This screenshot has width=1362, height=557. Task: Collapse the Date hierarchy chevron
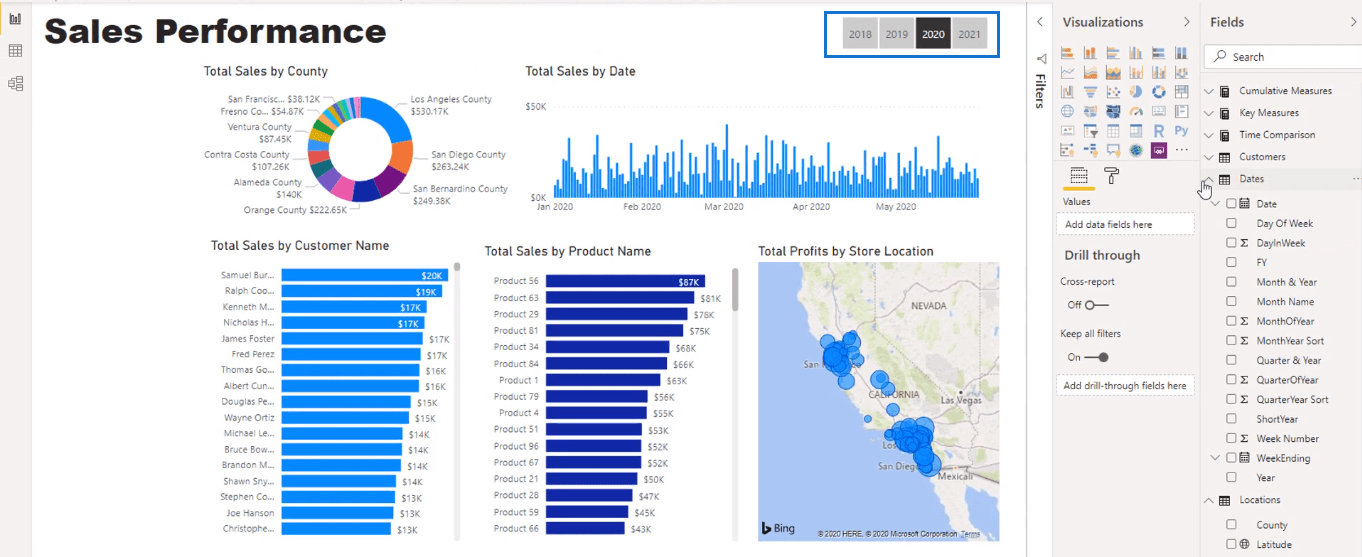click(x=1216, y=204)
